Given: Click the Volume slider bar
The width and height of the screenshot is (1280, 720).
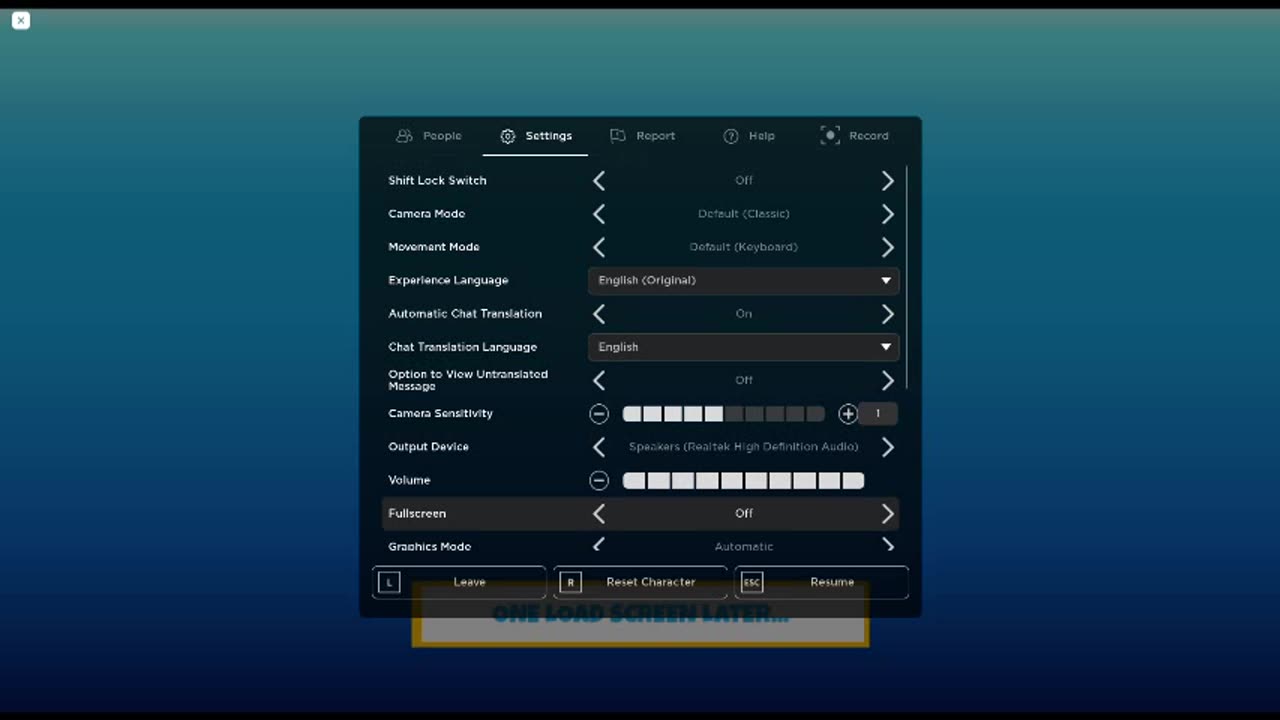Looking at the screenshot, I should click(743, 481).
